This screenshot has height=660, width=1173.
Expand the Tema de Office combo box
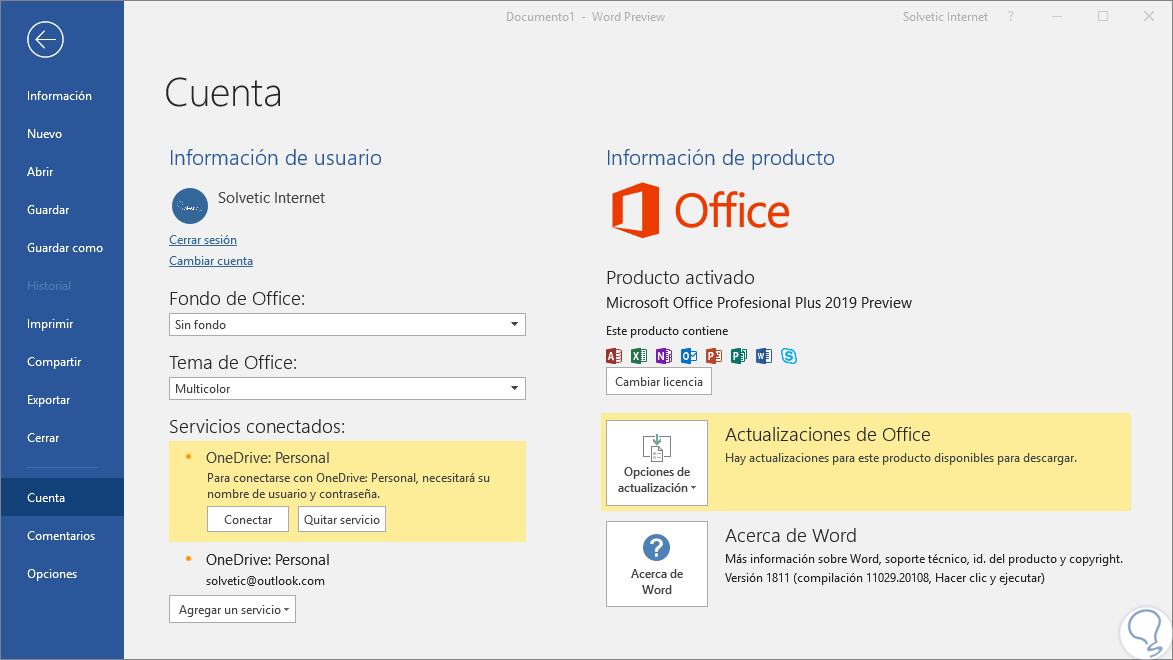point(347,389)
